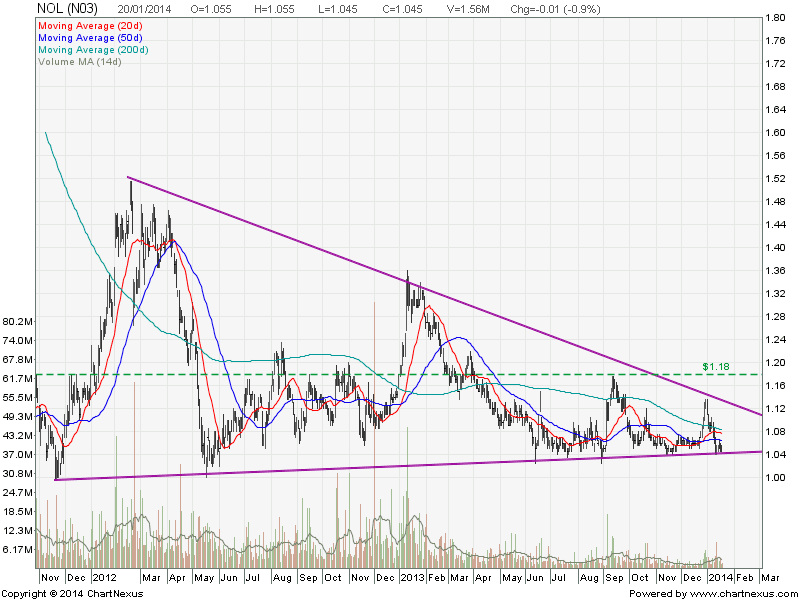
Task: Click the 2012 year label on time axis
Action: click(104, 578)
